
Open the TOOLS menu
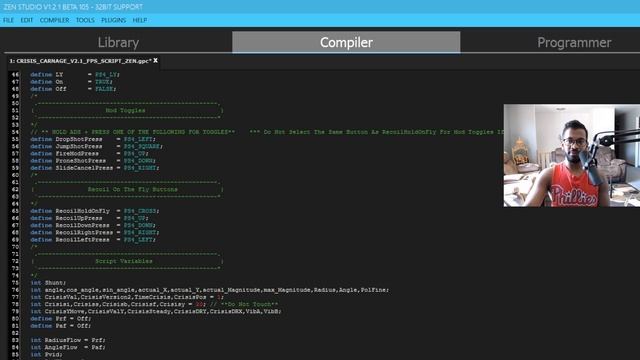click(x=85, y=20)
